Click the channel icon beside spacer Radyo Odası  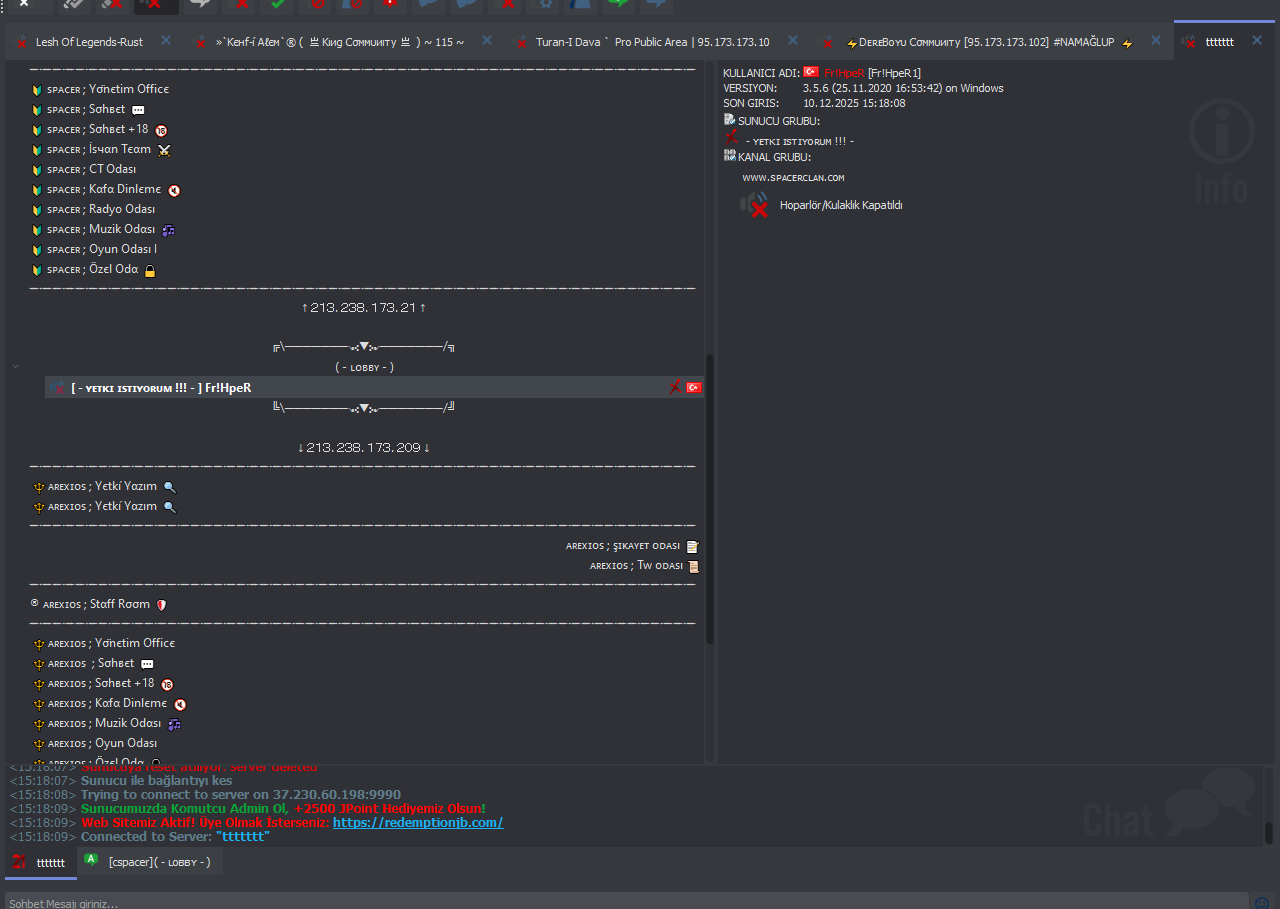[x=37, y=209]
